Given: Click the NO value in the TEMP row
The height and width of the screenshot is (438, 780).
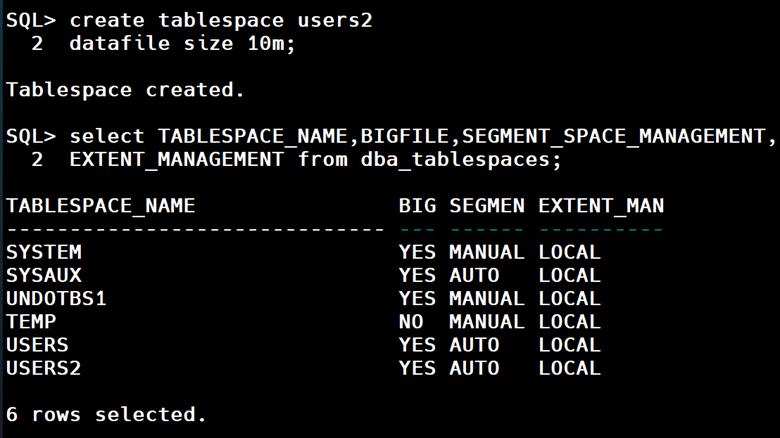Looking at the screenshot, I should point(411,322).
